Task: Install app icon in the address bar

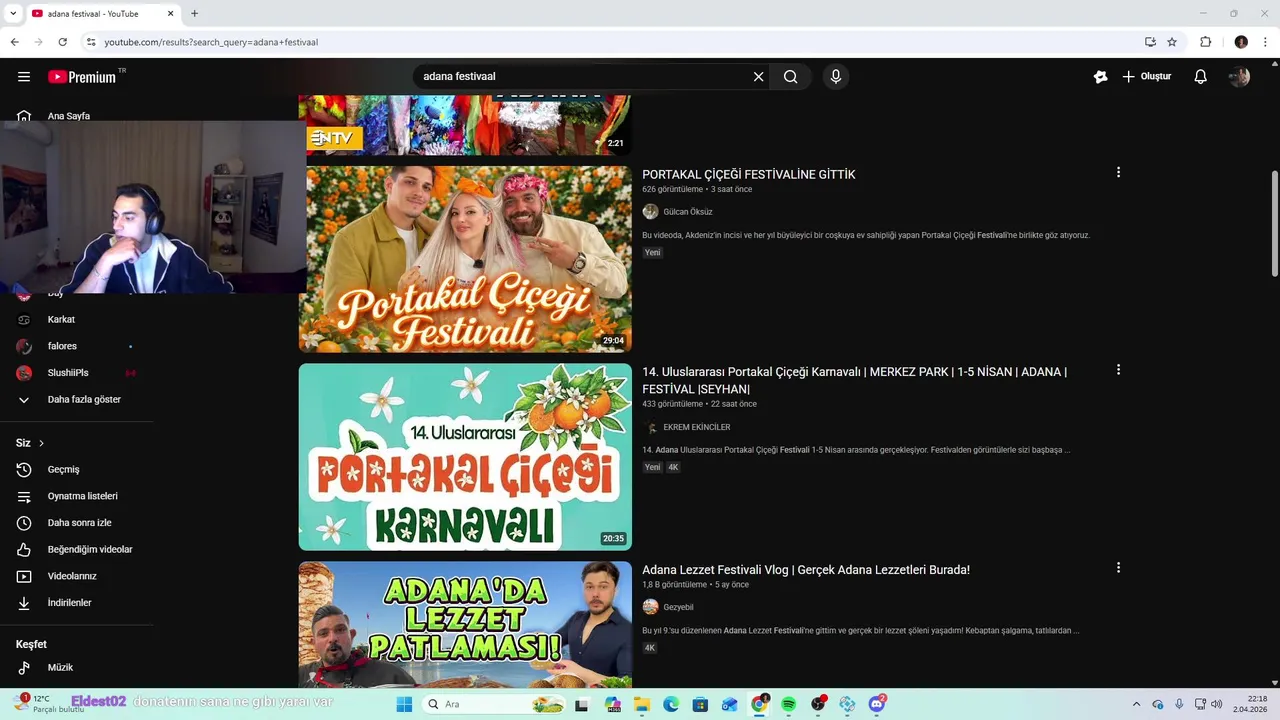Action: (1150, 42)
